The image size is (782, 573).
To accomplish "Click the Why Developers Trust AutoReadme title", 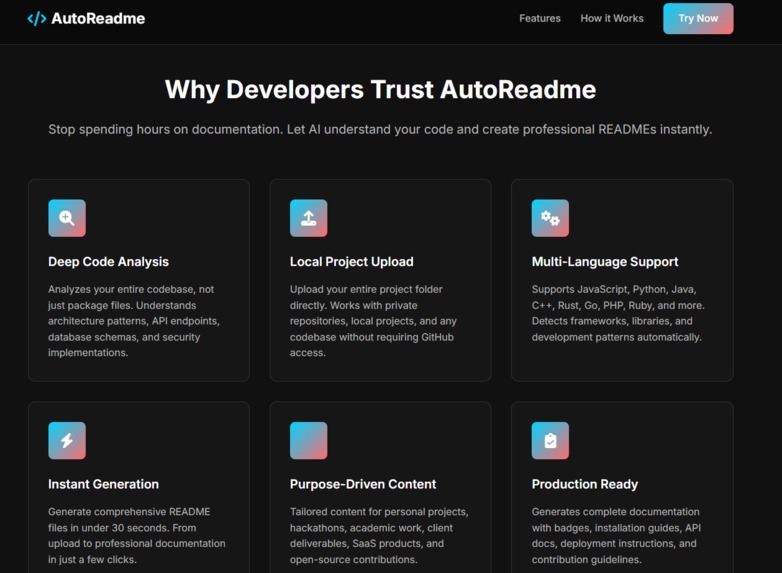I will (381, 90).
